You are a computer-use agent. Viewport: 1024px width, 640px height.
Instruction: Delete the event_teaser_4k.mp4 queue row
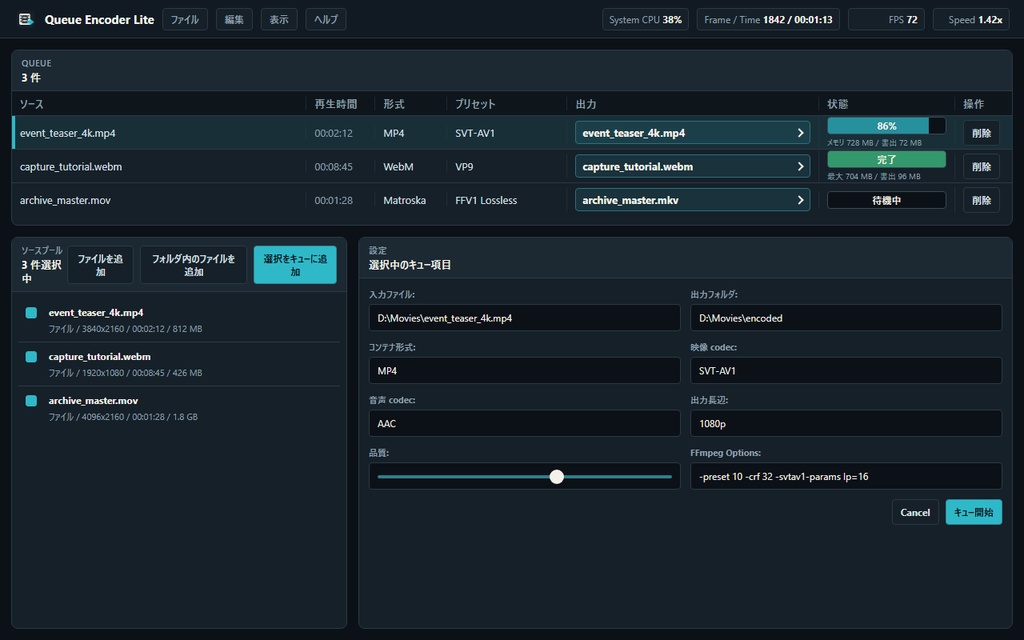click(x=981, y=133)
